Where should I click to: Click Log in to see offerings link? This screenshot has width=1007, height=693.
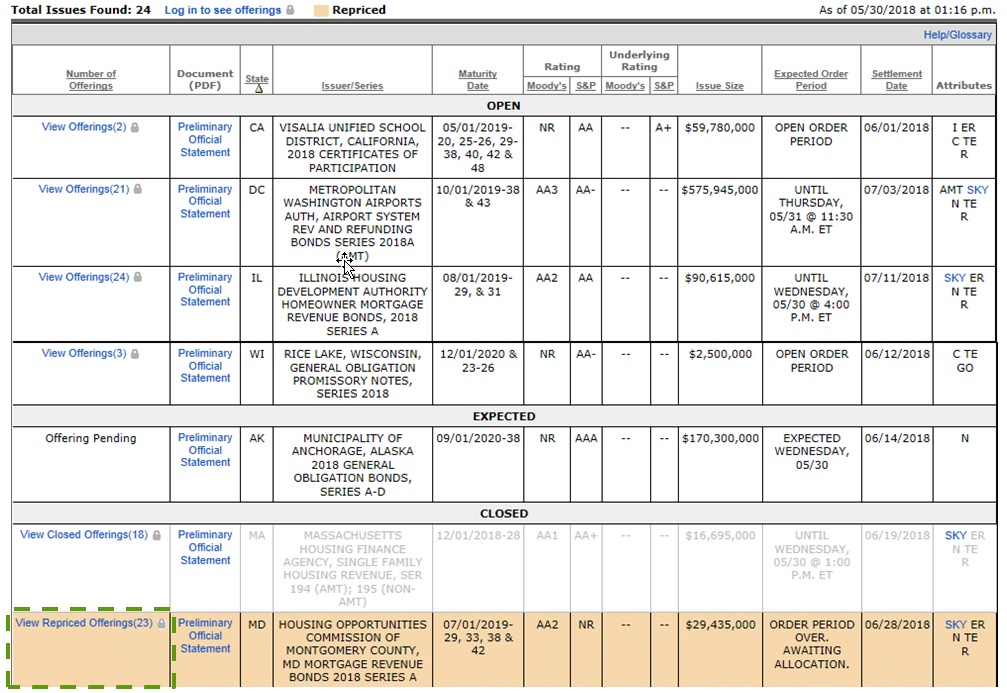coord(222,10)
